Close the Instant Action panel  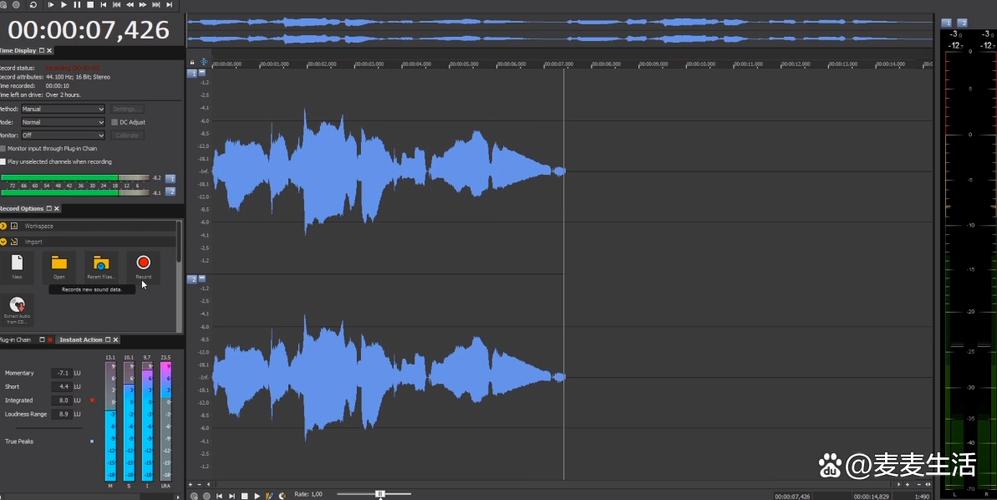[115, 340]
